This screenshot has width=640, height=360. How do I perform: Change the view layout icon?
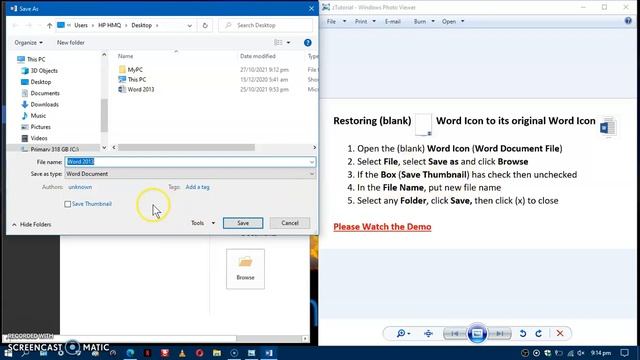click(278, 42)
